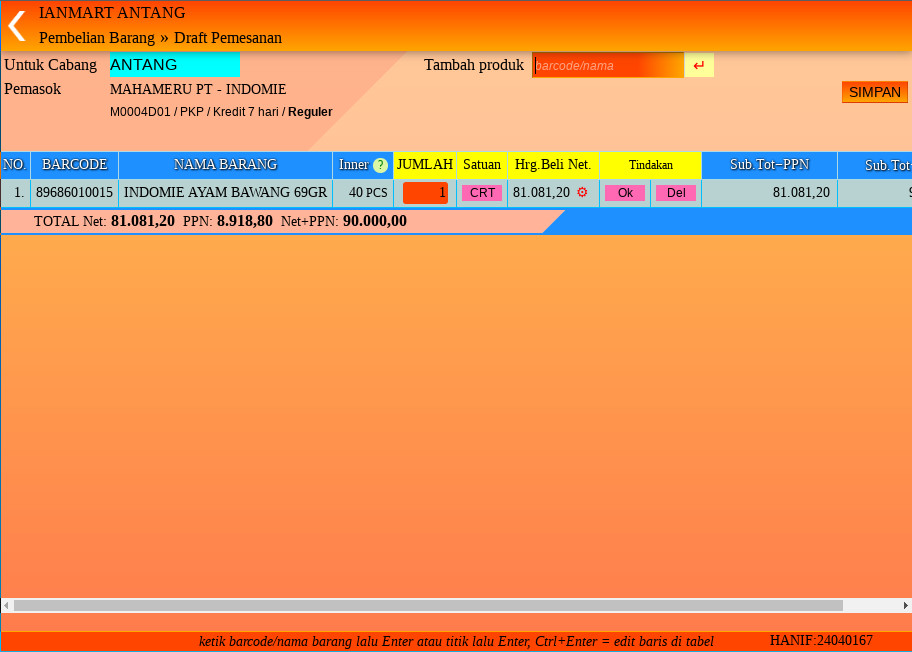Select the barcode cell 89686010015
The width and height of the screenshot is (912, 652).
[x=74, y=193]
